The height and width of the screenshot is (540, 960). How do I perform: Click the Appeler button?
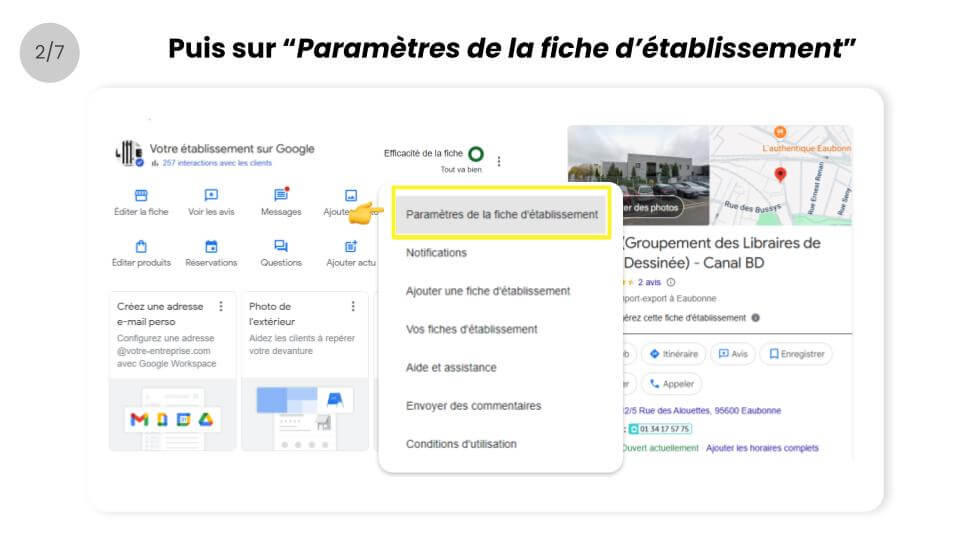click(x=672, y=384)
